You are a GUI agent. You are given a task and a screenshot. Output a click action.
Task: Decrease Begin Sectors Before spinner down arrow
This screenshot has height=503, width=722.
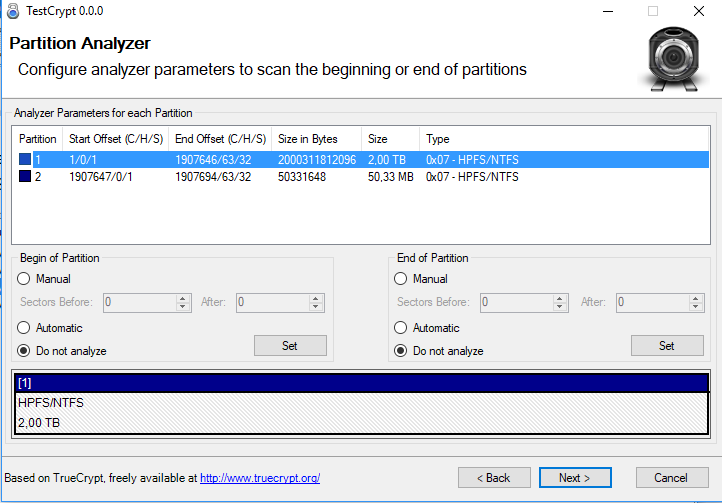point(183,307)
